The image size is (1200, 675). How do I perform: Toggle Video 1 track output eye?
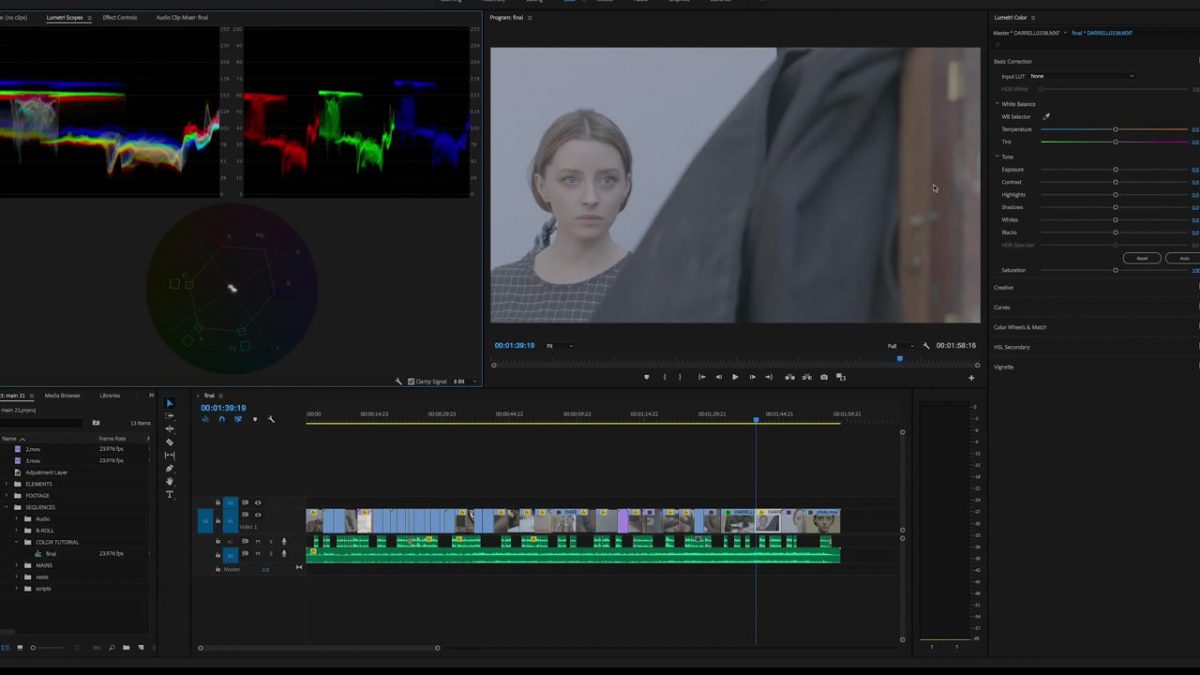258,514
